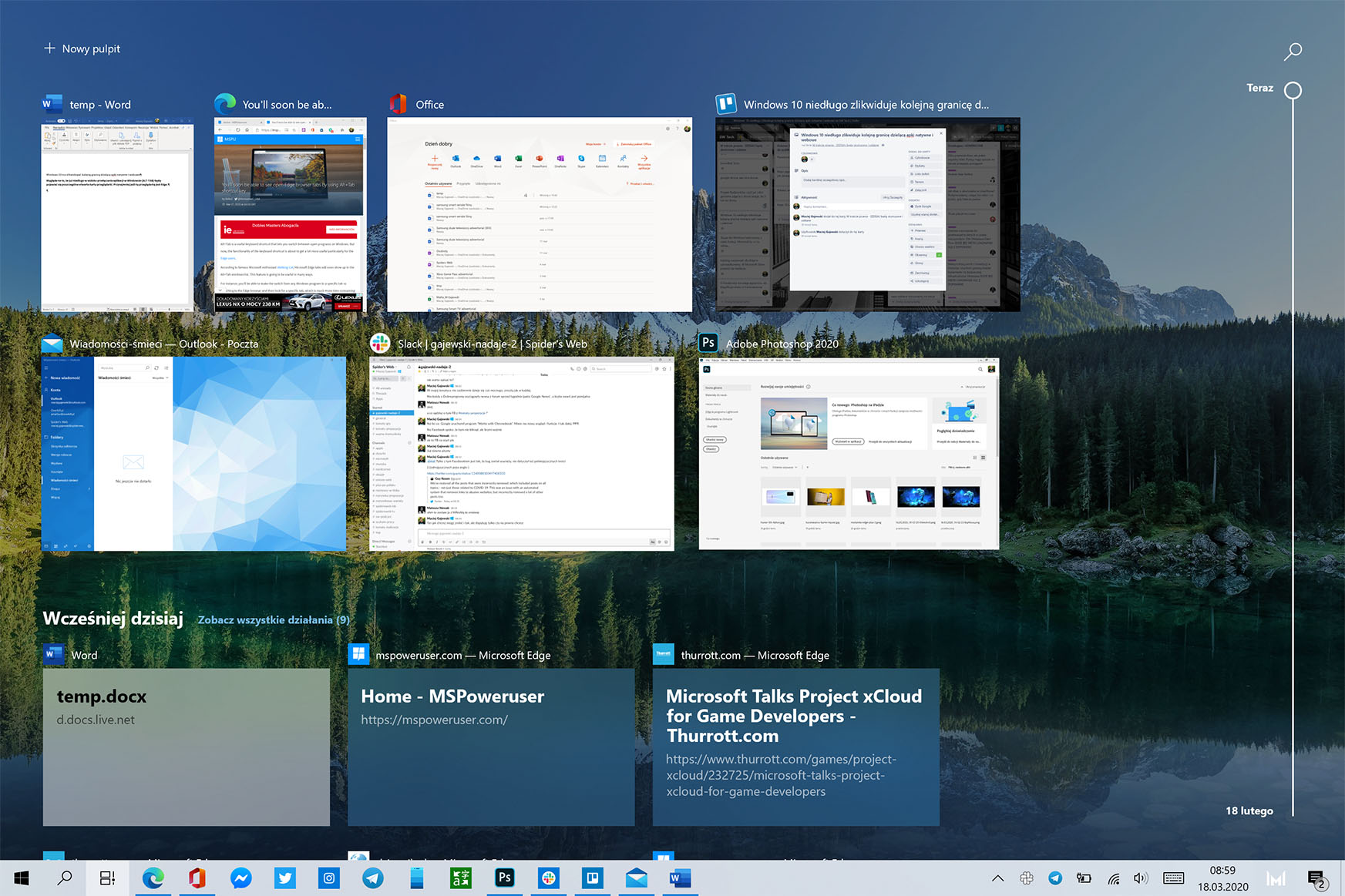The width and height of the screenshot is (1345, 896).
Task: Click the Trello icon in the window title
Action: [x=726, y=103]
